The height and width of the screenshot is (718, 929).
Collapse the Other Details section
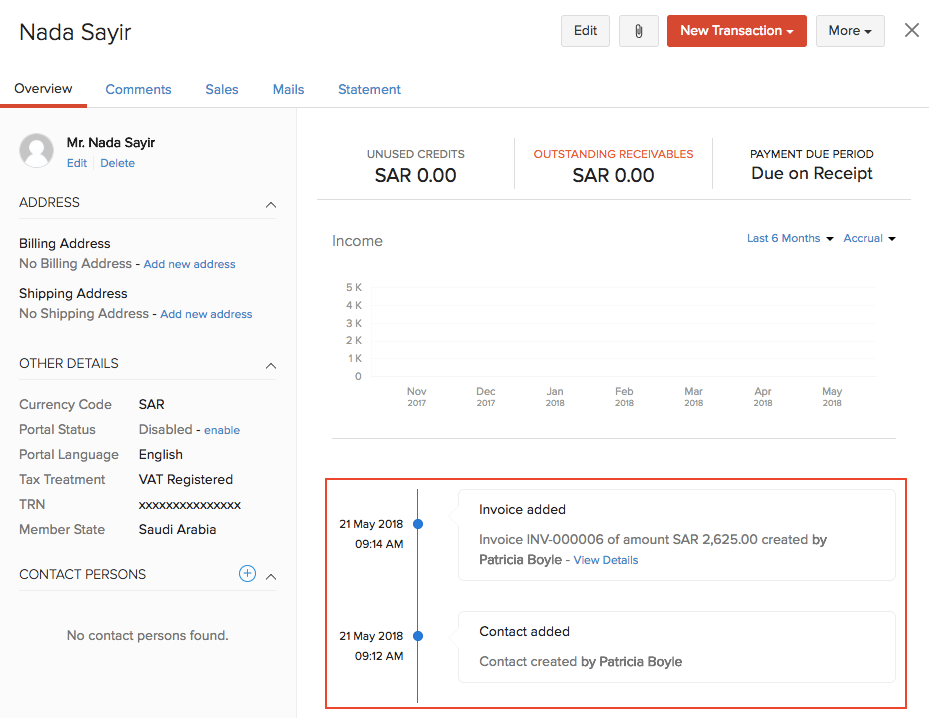pos(270,365)
